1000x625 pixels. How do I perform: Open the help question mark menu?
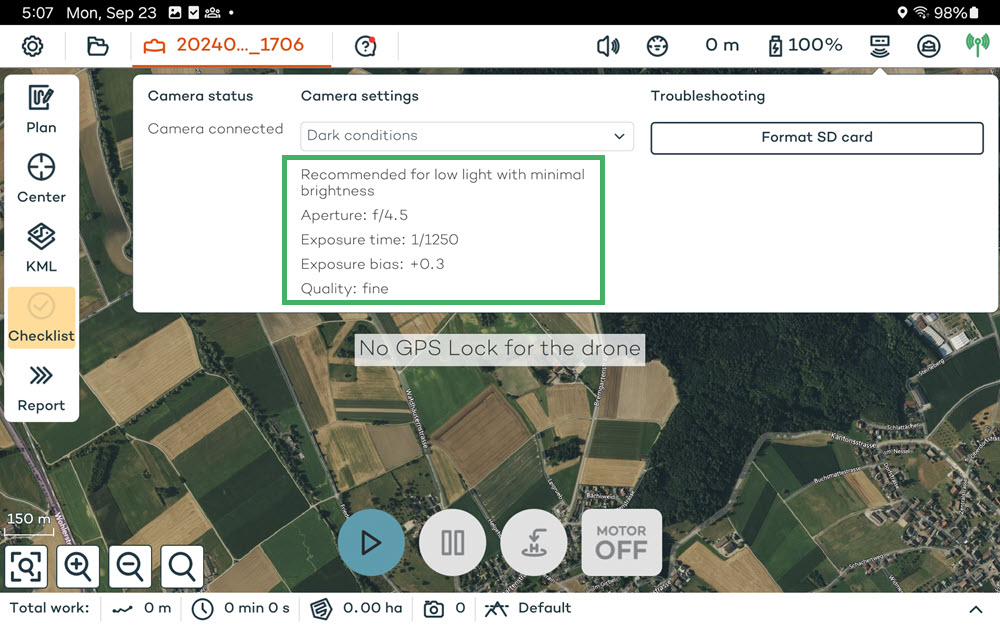point(365,45)
